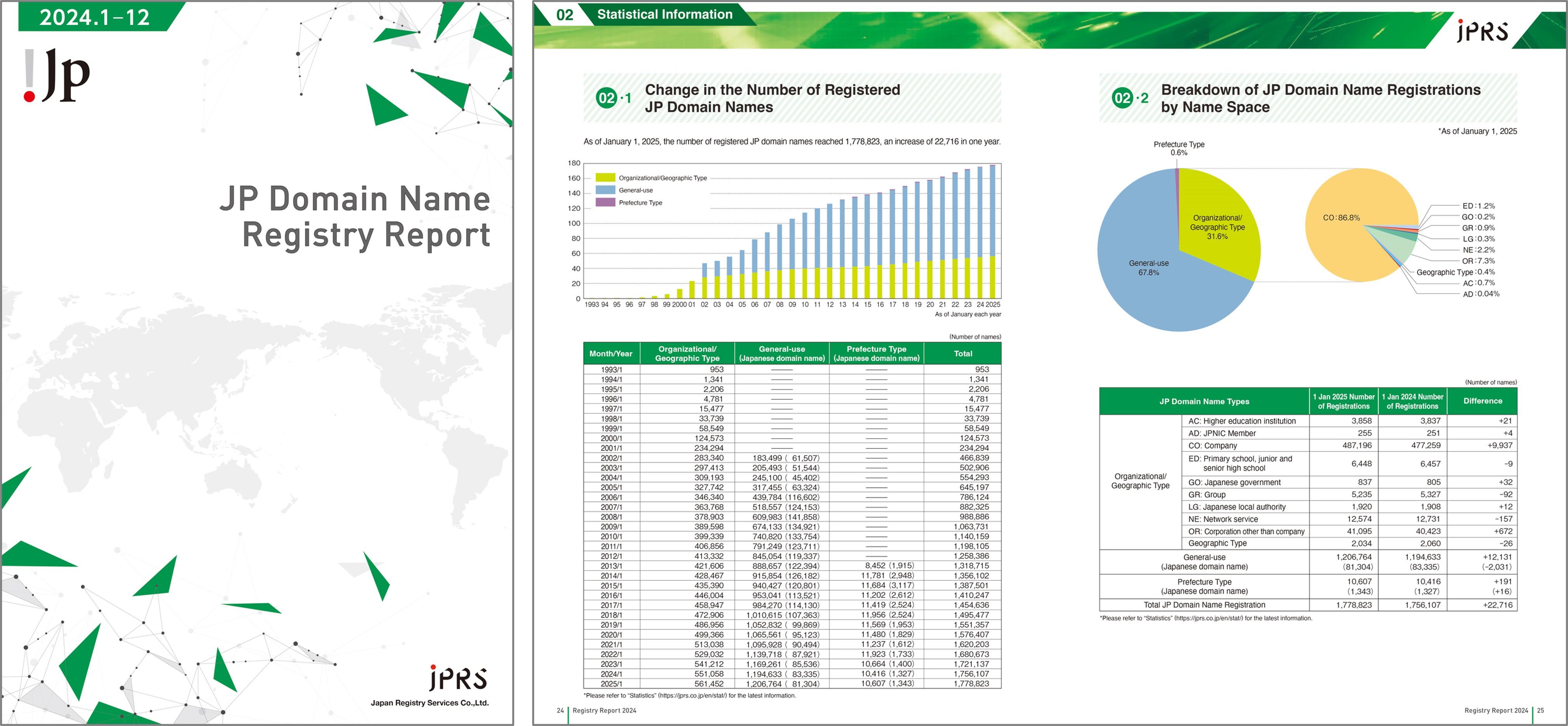Click the .jp logo on the cover
This screenshot has width=1568, height=726.
point(56,75)
